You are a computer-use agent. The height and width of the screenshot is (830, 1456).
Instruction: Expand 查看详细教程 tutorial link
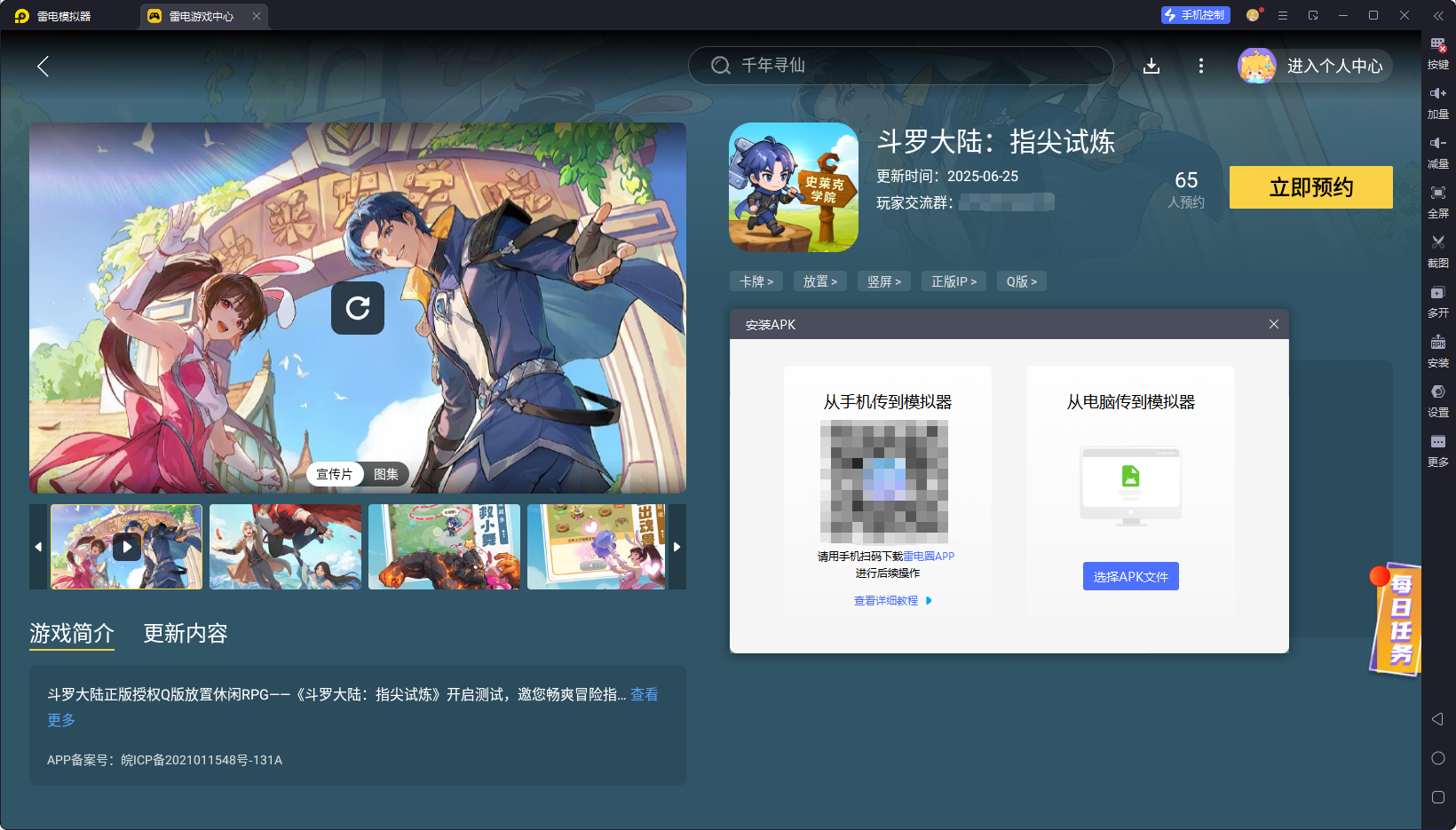pos(892,601)
